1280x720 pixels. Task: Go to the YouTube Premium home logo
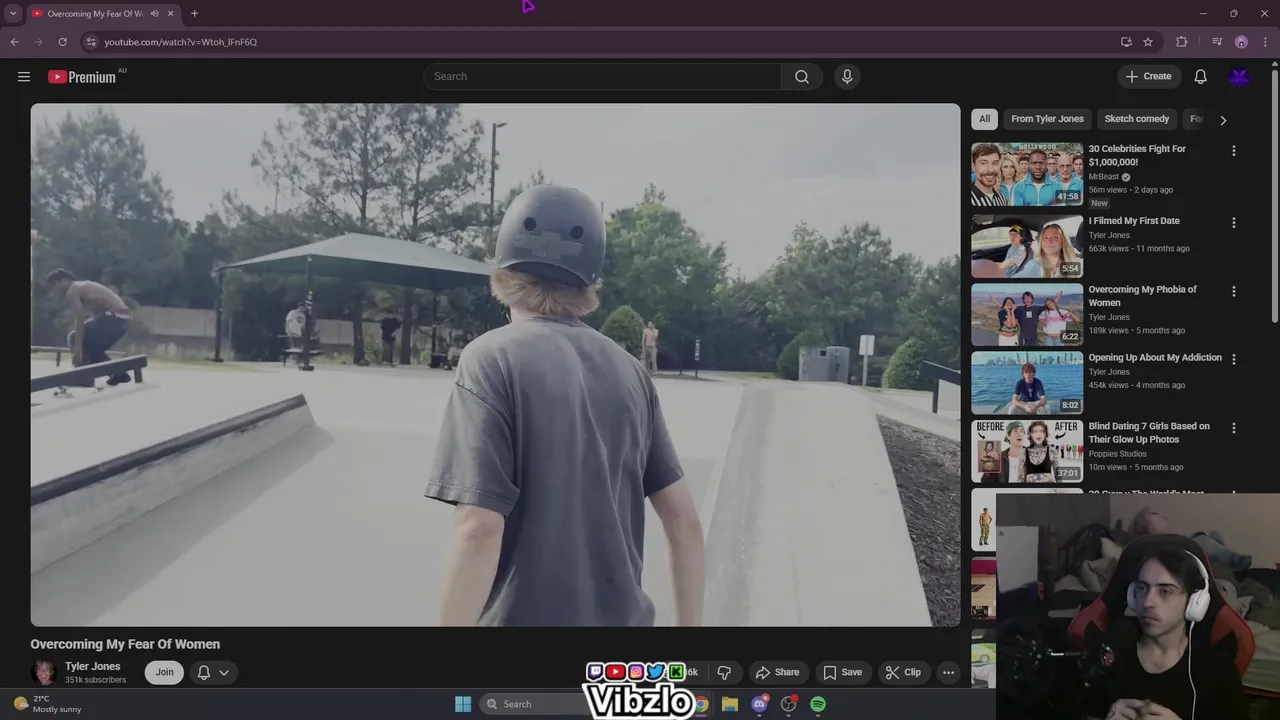pos(82,77)
